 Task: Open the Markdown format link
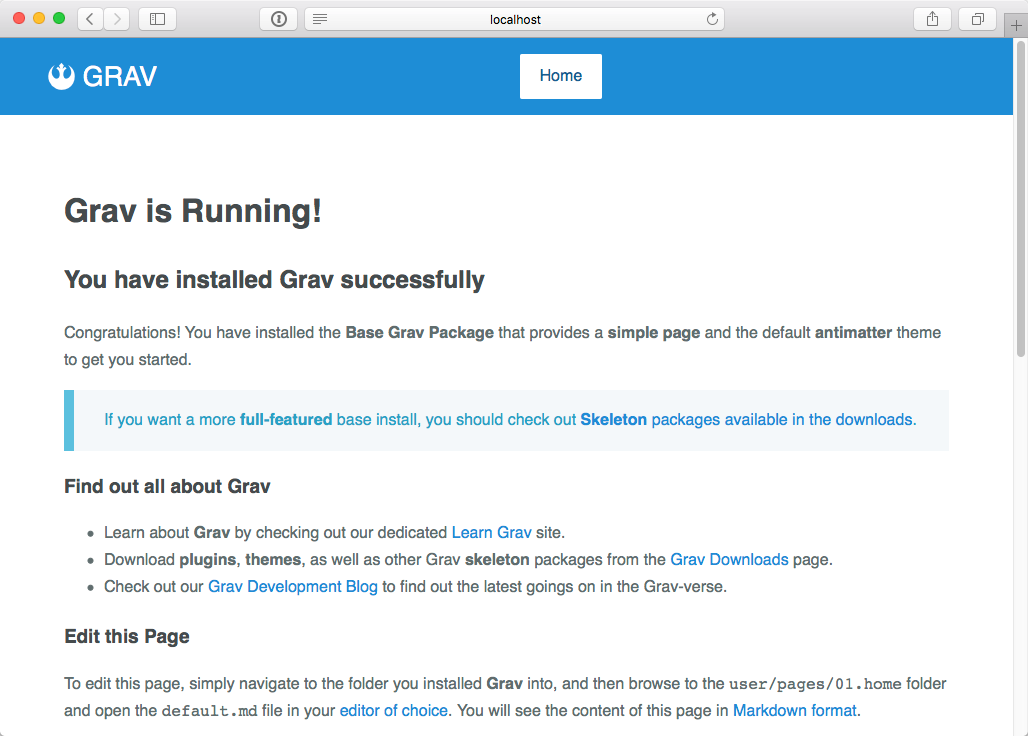(x=794, y=711)
